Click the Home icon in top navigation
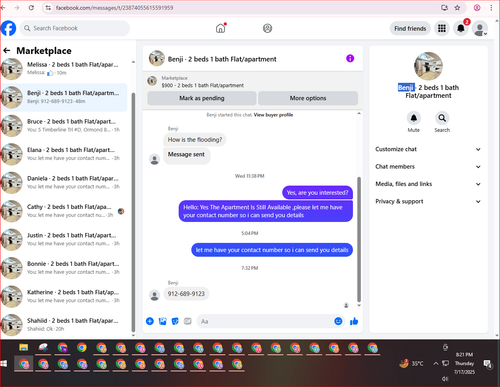 pyautogui.click(x=221, y=28)
